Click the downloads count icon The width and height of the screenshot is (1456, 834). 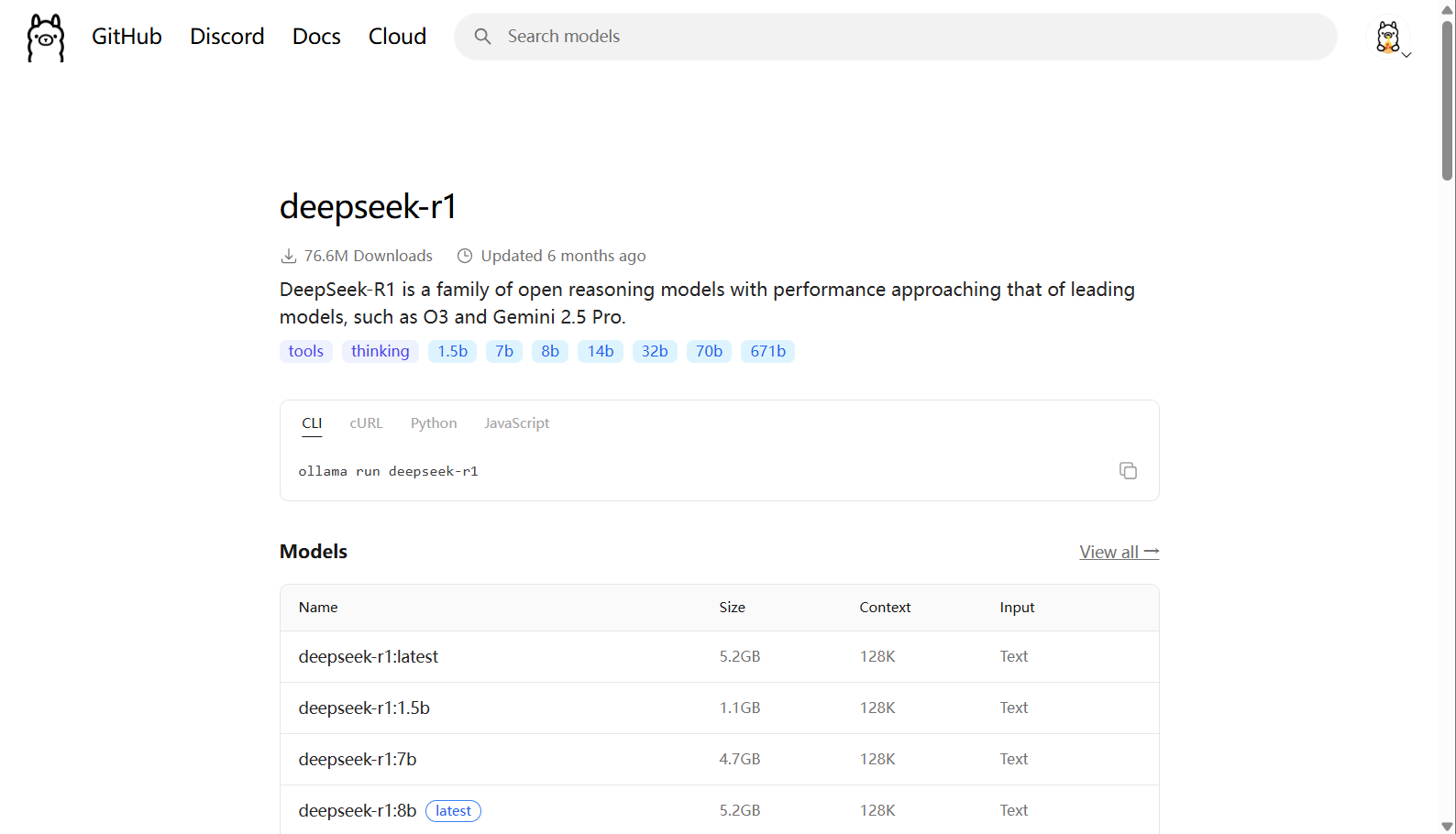[x=289, y=256]
